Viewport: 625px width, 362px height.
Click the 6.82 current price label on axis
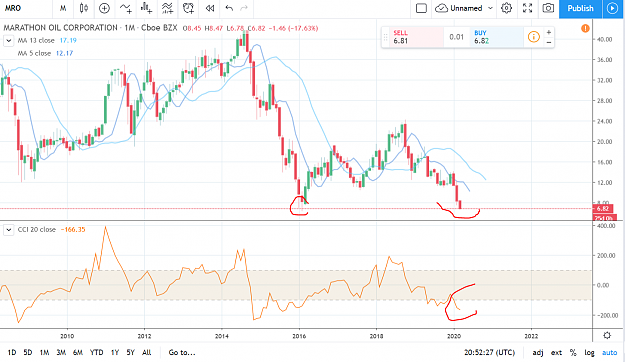coord(604,209)
